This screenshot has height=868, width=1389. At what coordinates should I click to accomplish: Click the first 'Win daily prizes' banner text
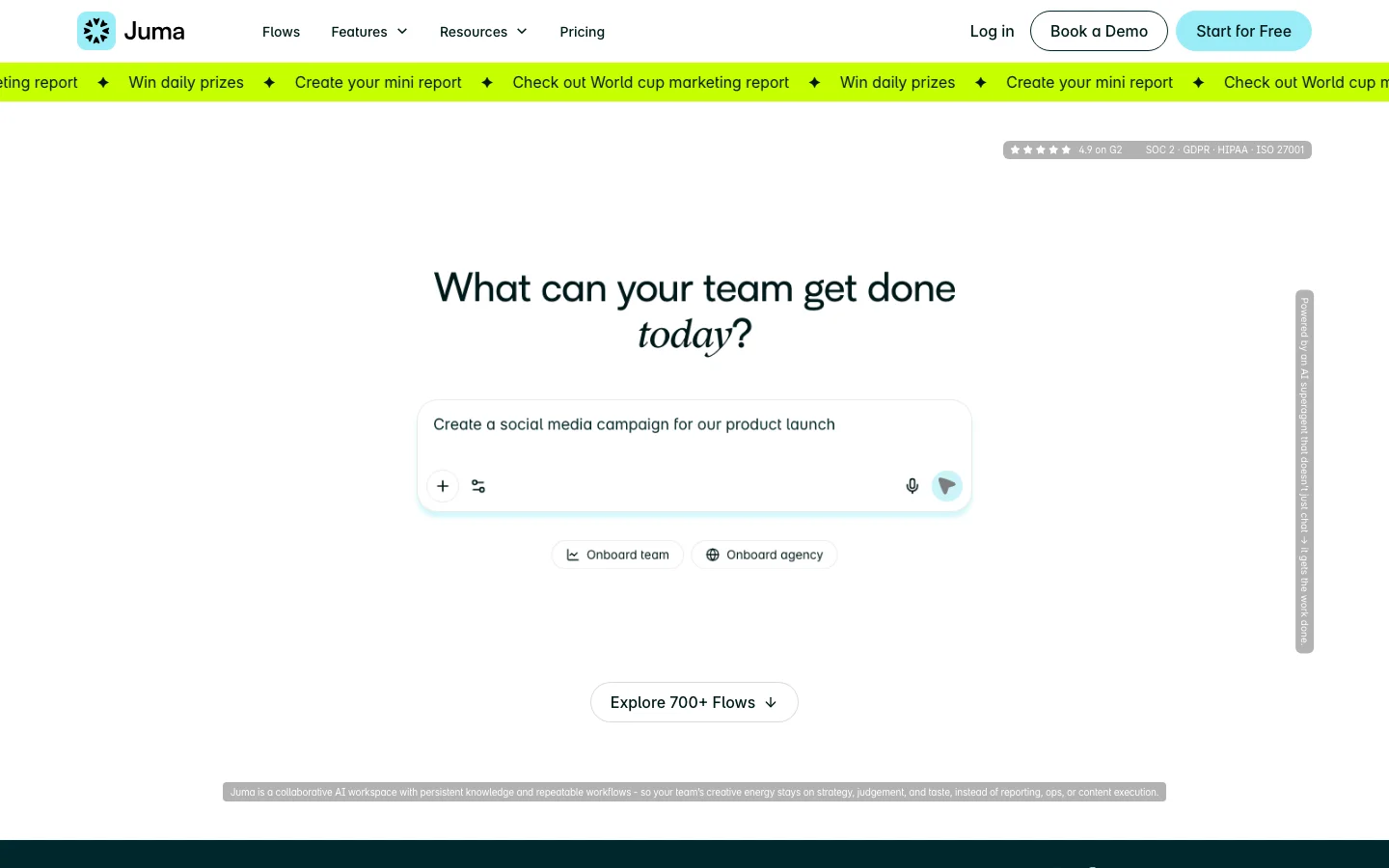[x=186, y=83]
